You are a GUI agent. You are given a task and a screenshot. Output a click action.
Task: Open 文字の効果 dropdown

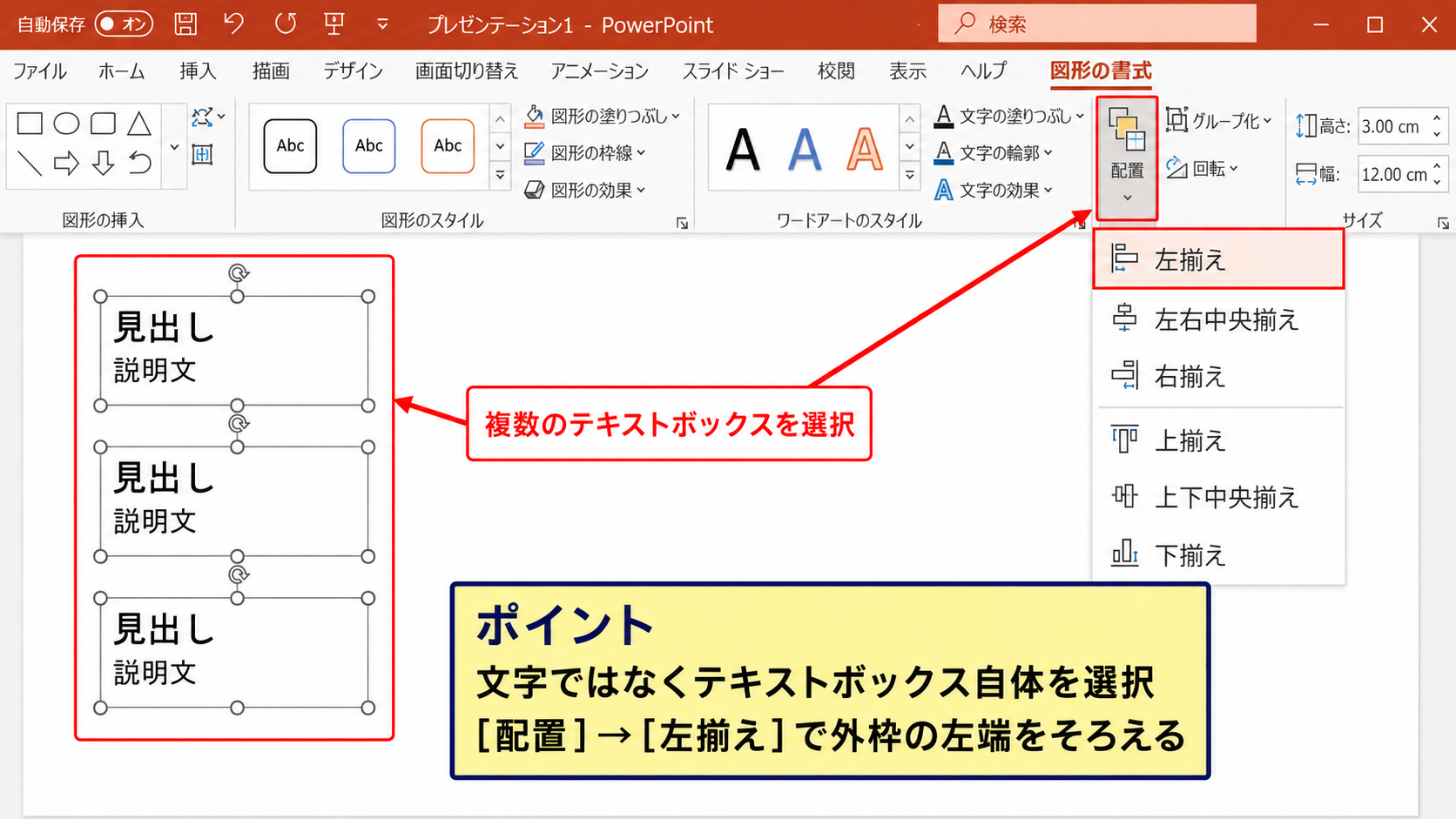pos(994,190)
